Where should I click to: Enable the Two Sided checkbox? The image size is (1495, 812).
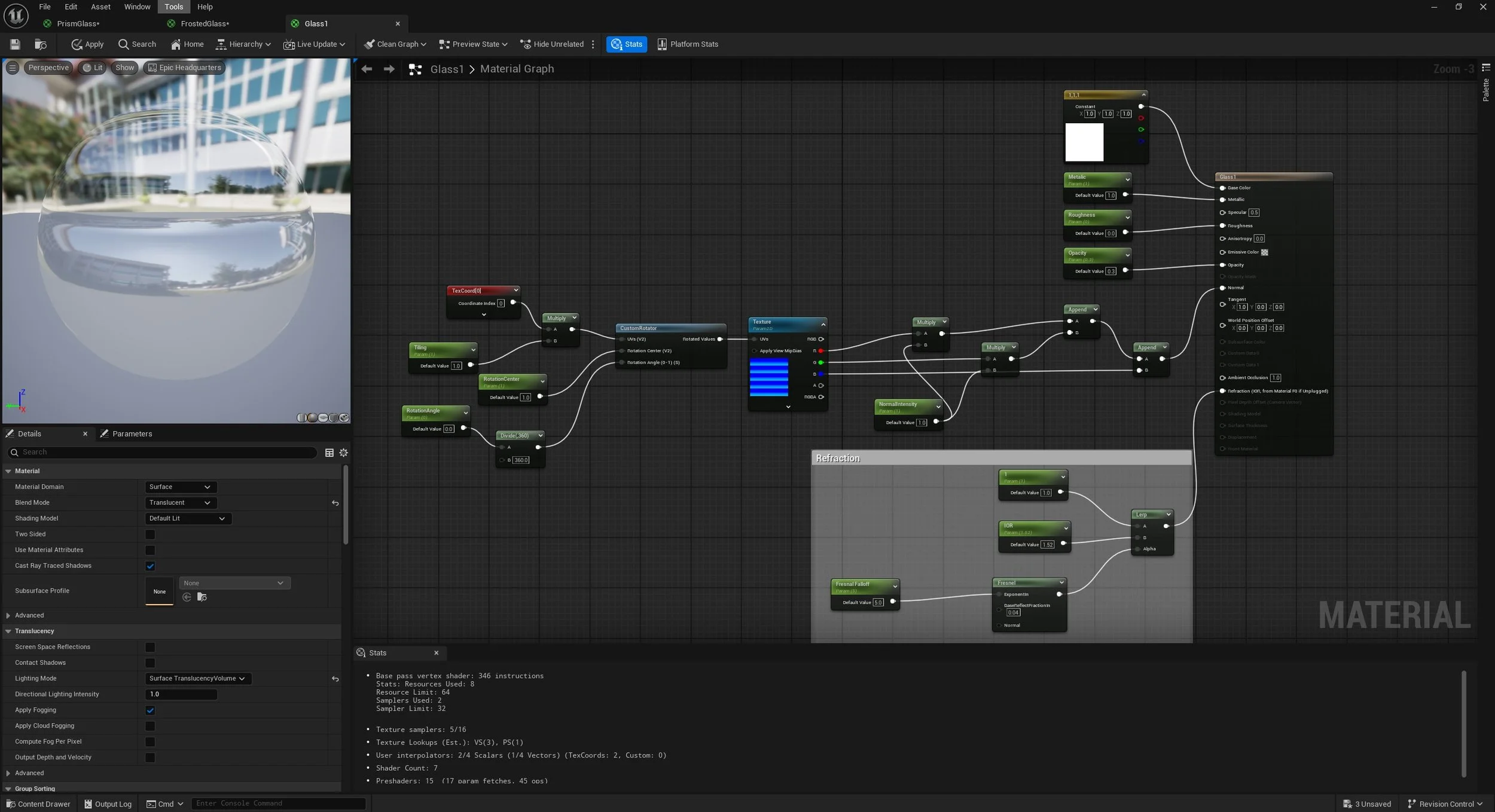click(x=150, y=535)
